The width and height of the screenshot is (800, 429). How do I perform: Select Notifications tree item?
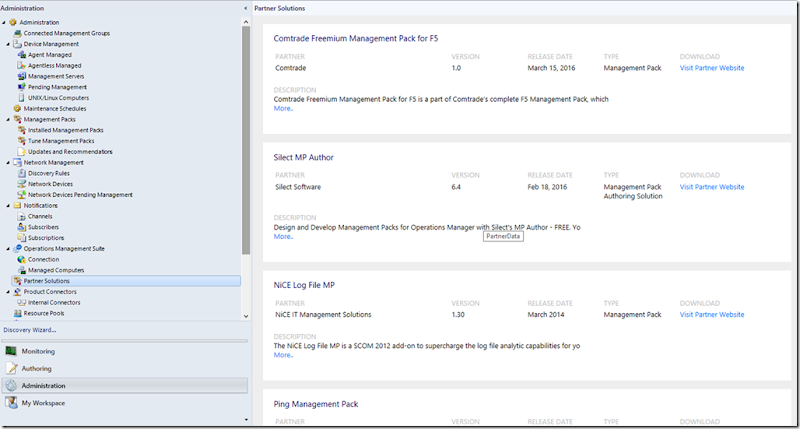[x=40, y=206]
